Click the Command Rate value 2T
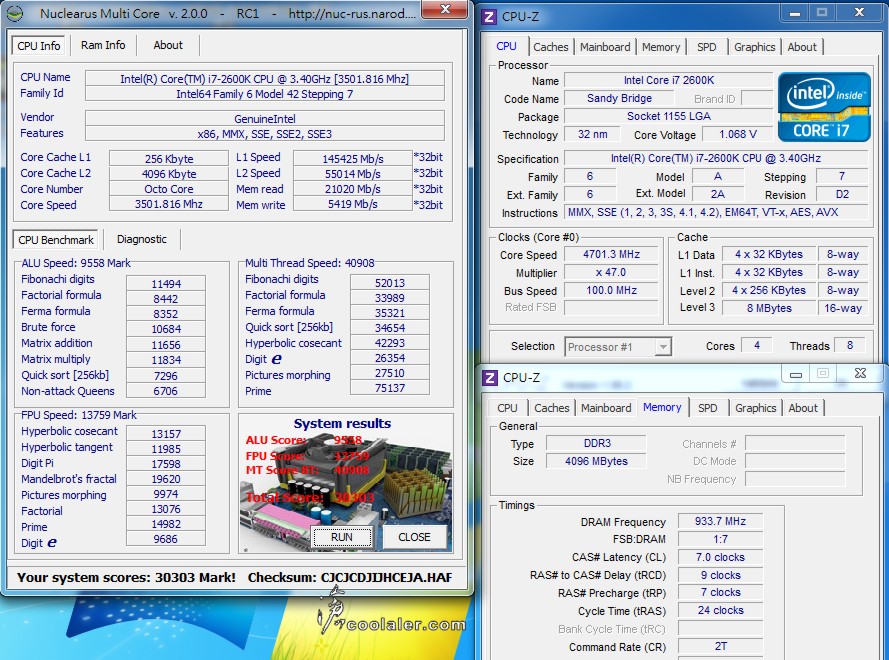Image resolution: width=889 pixels, height=660 pixels. (720, 646)
